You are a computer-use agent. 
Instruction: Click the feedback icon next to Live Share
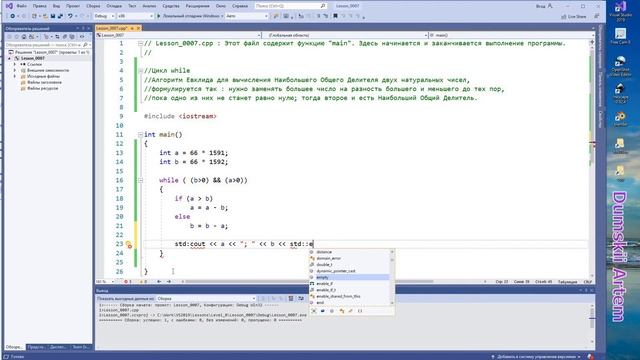click(x=596, y=16)
